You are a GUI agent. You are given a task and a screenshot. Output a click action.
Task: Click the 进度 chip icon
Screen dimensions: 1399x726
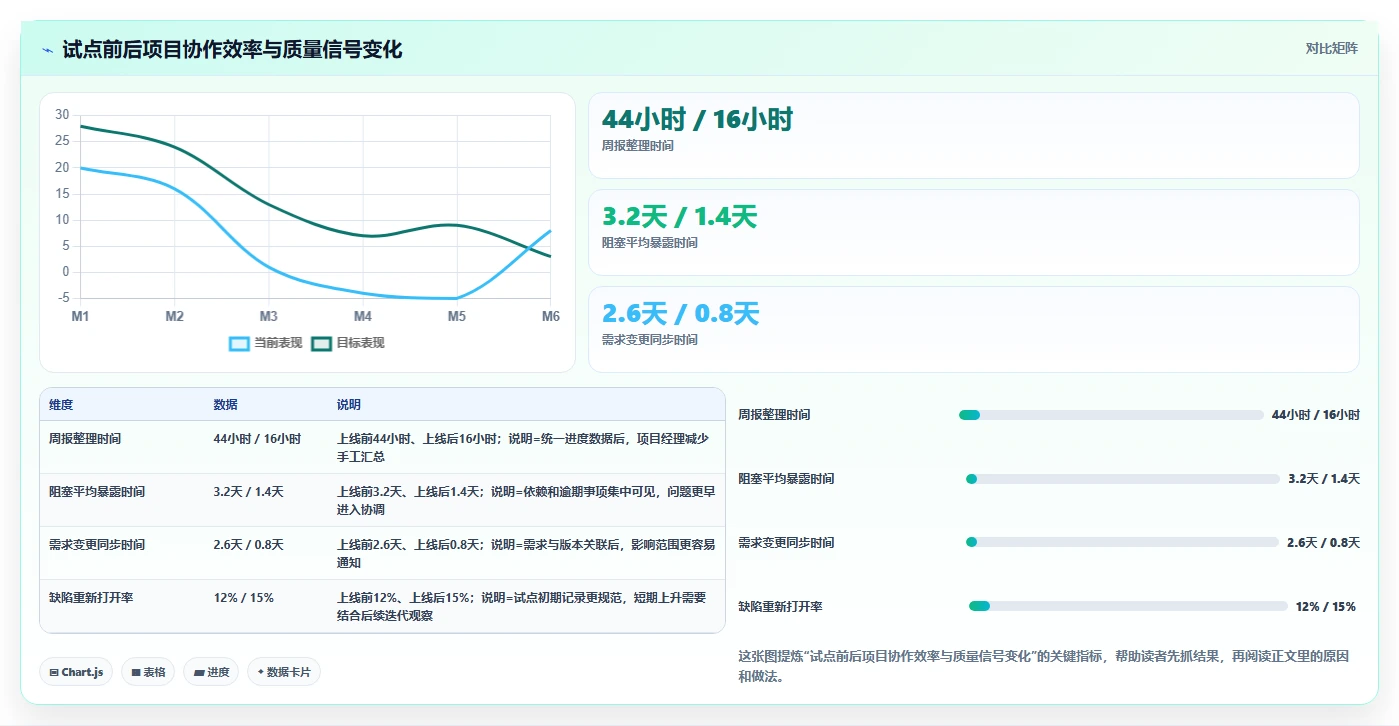point(198,673)
